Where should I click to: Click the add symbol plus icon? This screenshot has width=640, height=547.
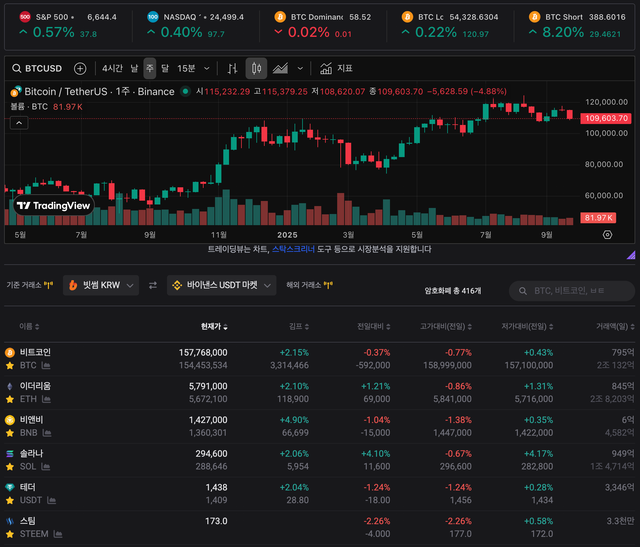tap(80, 69)
